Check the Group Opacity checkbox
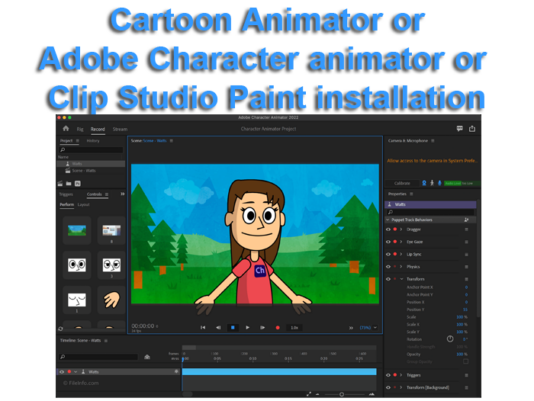534x401 pixels. click(466, 361)
